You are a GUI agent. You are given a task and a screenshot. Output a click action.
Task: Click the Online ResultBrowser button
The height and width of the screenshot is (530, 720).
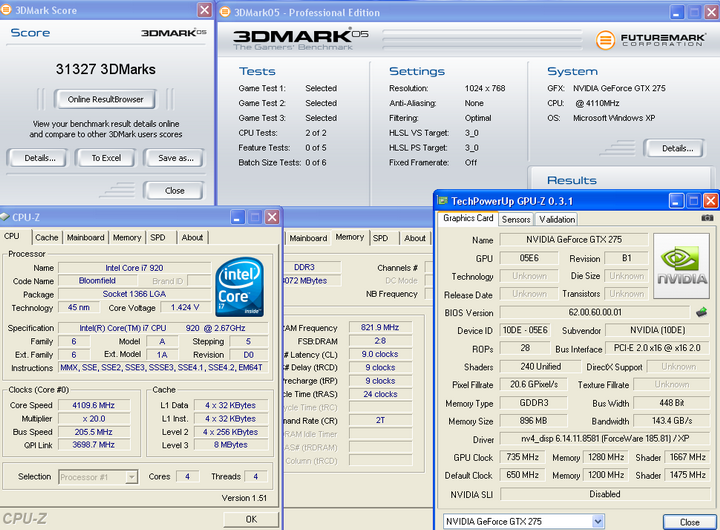(106, 99)
